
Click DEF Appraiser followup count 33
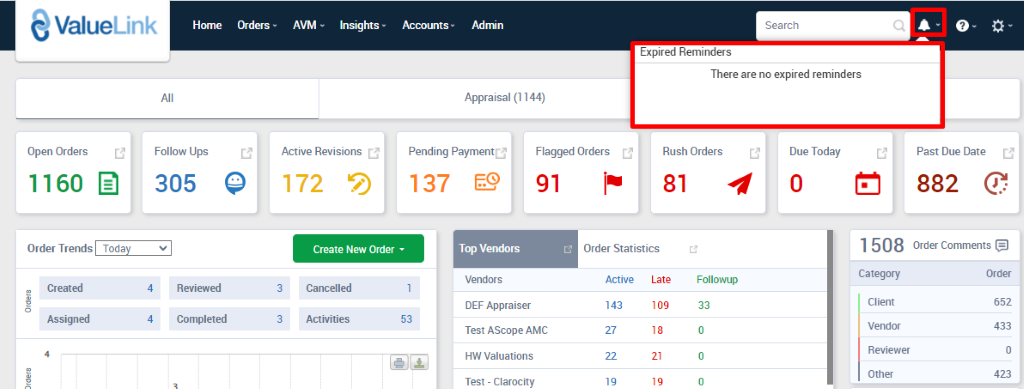pyautogui.click(x=703, y=305)
